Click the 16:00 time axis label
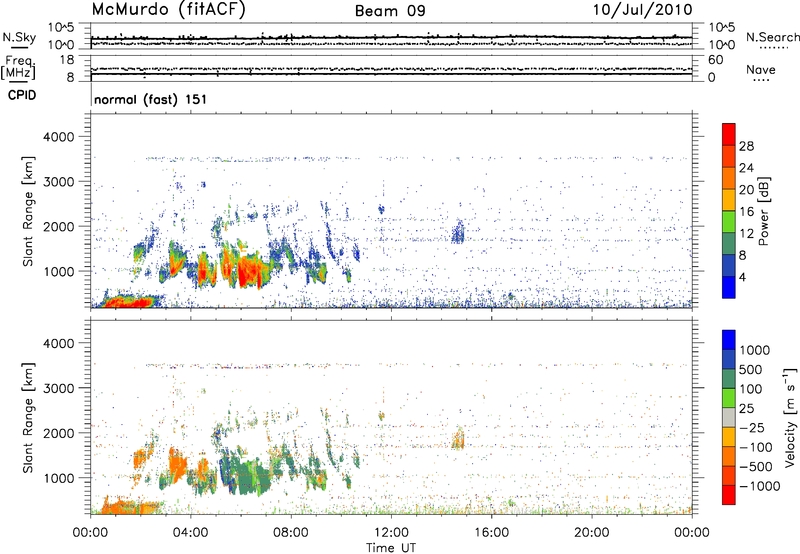The width and height of the screenshot is (800, 554). coord(491,533)
